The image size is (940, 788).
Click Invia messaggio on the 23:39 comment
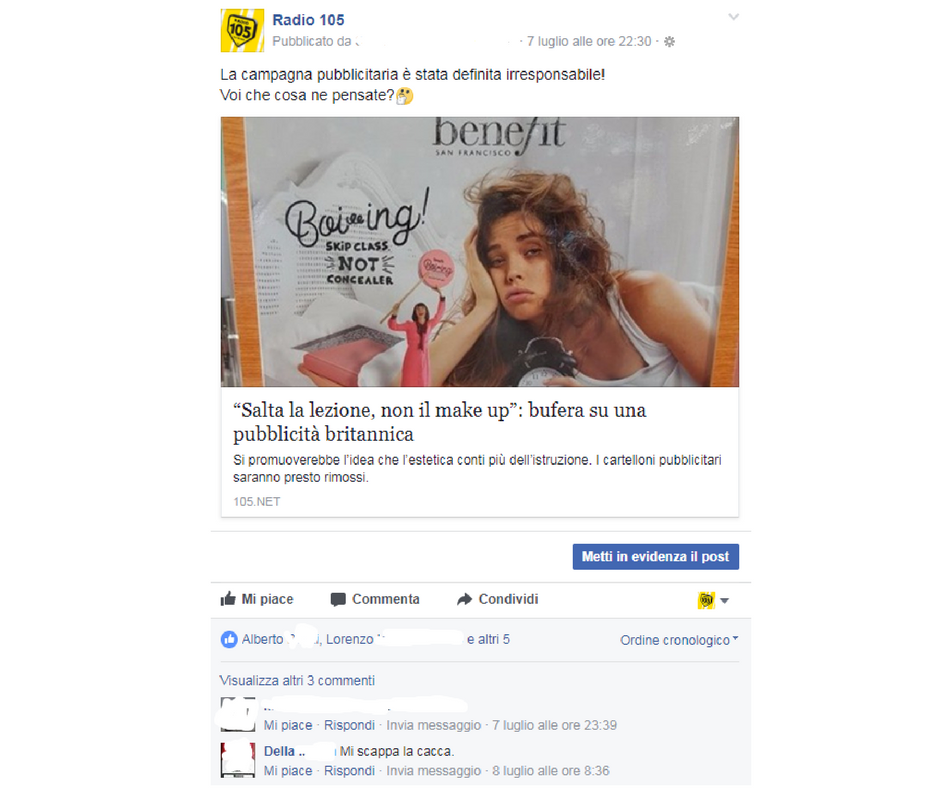point(433,725)
